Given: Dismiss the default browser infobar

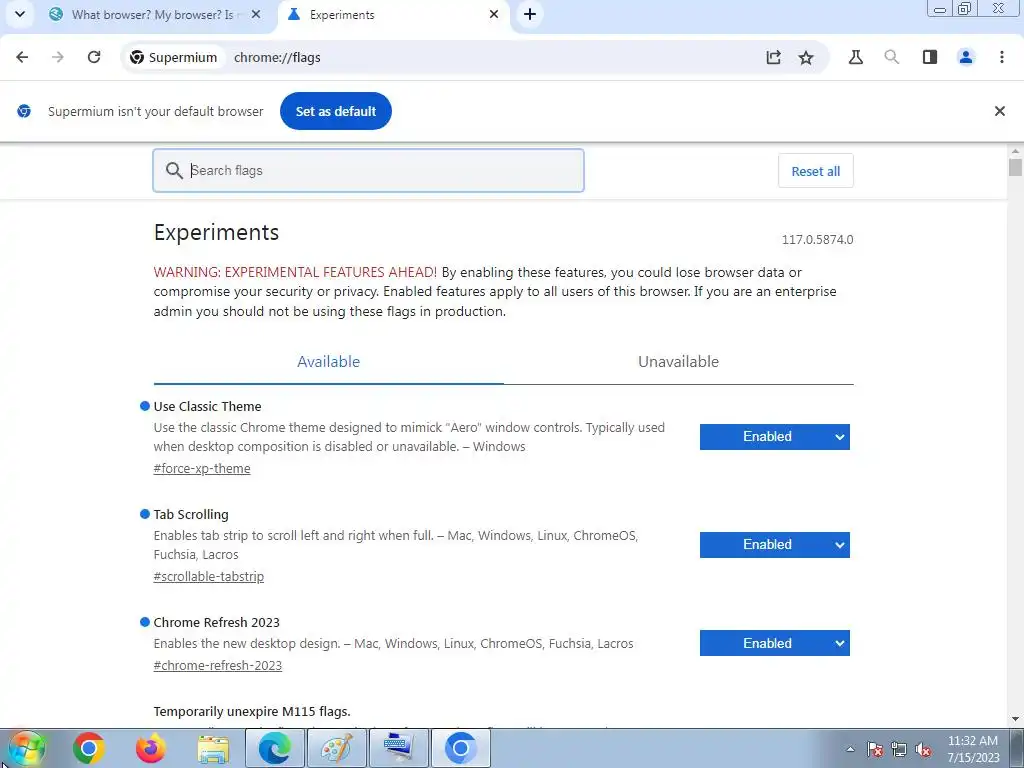Looking at the screenshot, I should (1000, 111).
